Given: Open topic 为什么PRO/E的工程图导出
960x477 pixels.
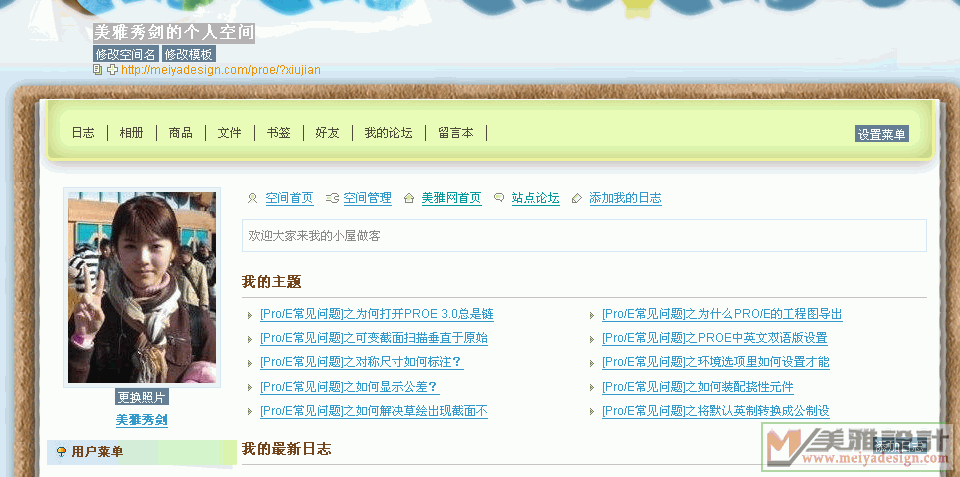Looking at the screenshot, I should click(x=722, y=314).
